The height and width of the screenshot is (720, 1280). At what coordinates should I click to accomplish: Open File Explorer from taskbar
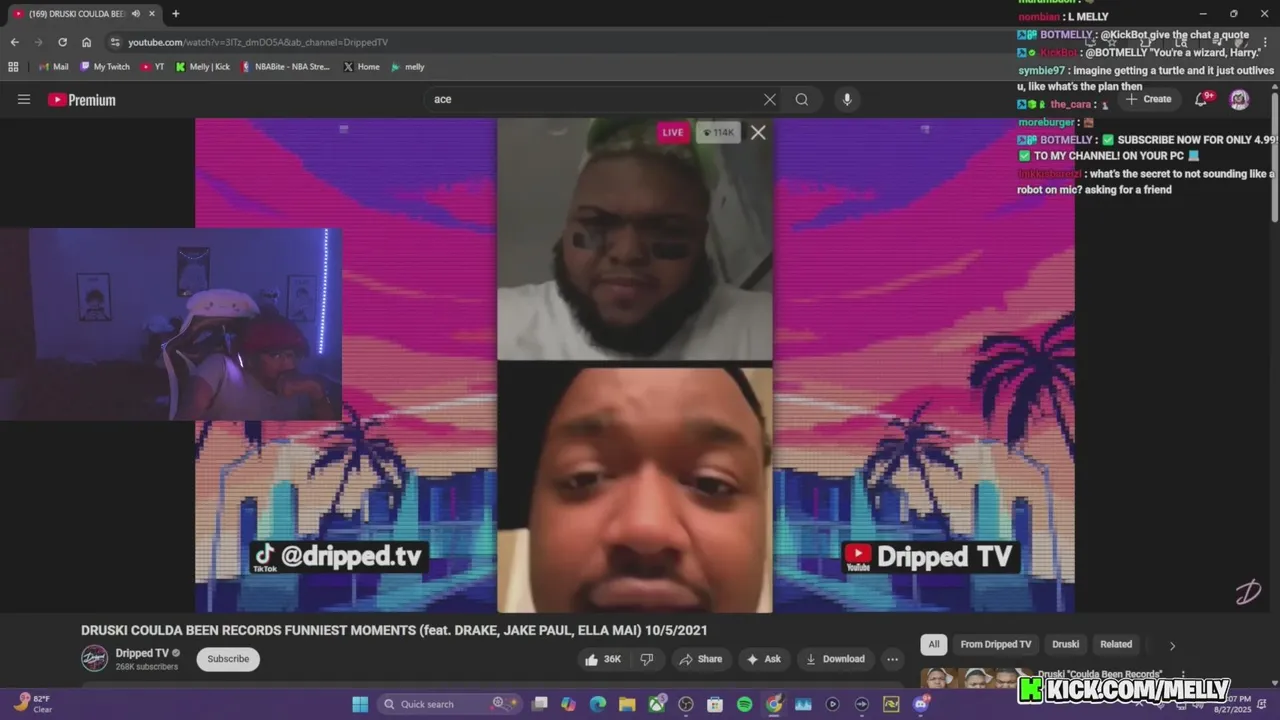627,704
